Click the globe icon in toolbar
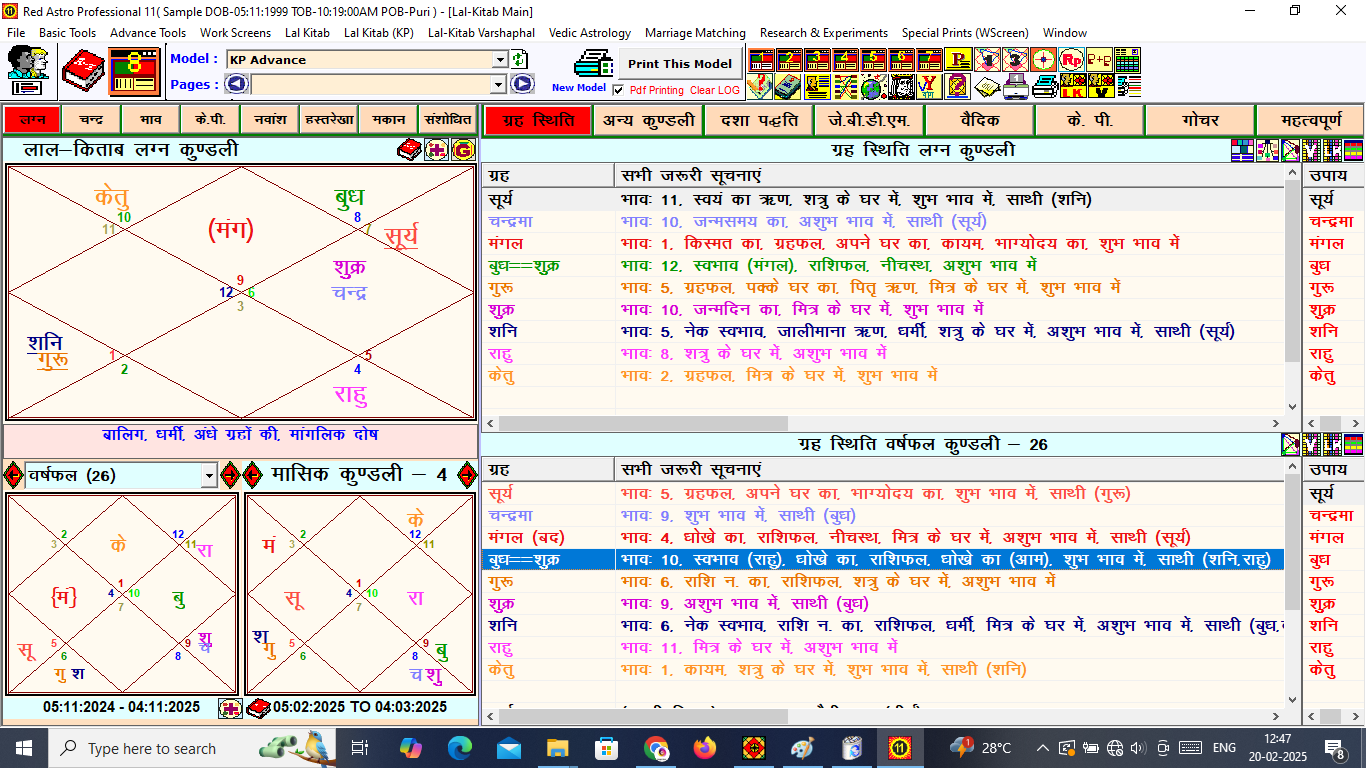The image size is (1366, 768). (872, 86)
